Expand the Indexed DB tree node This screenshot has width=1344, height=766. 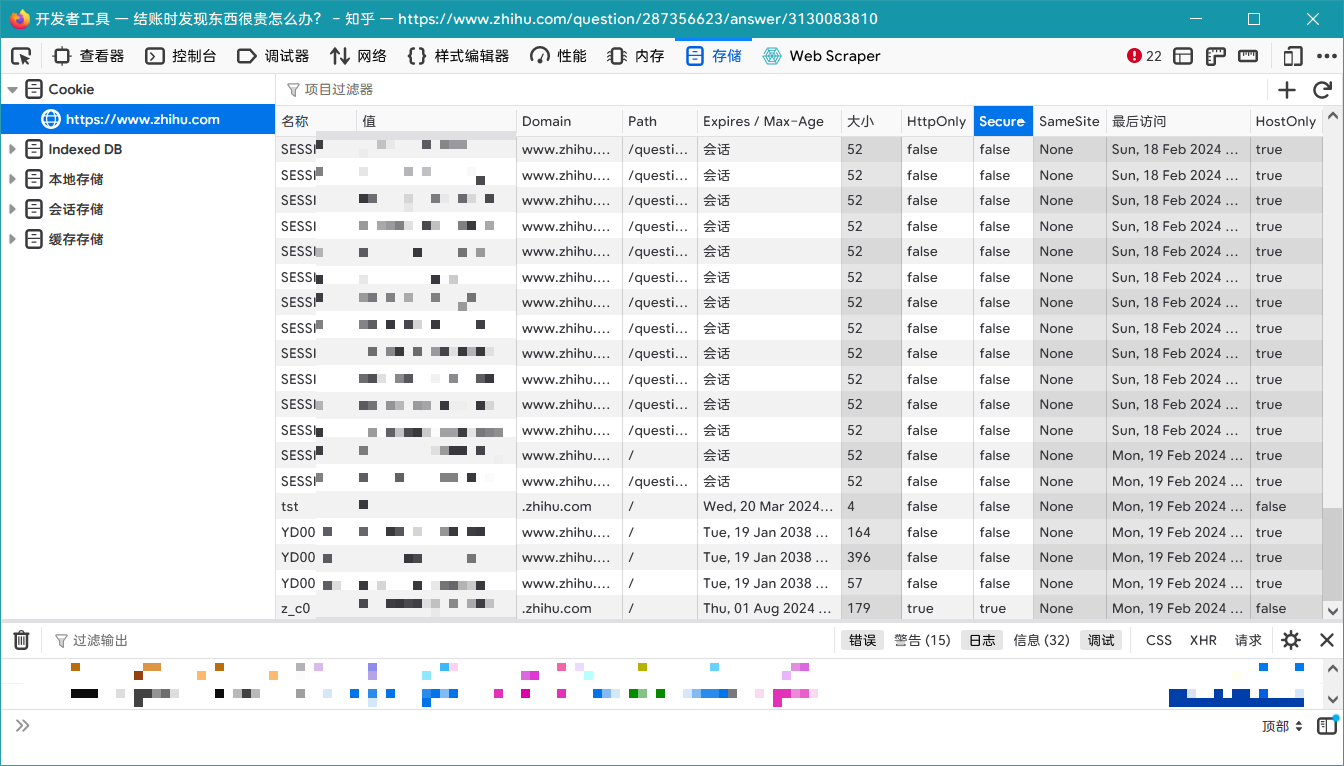tap(12, 150)
